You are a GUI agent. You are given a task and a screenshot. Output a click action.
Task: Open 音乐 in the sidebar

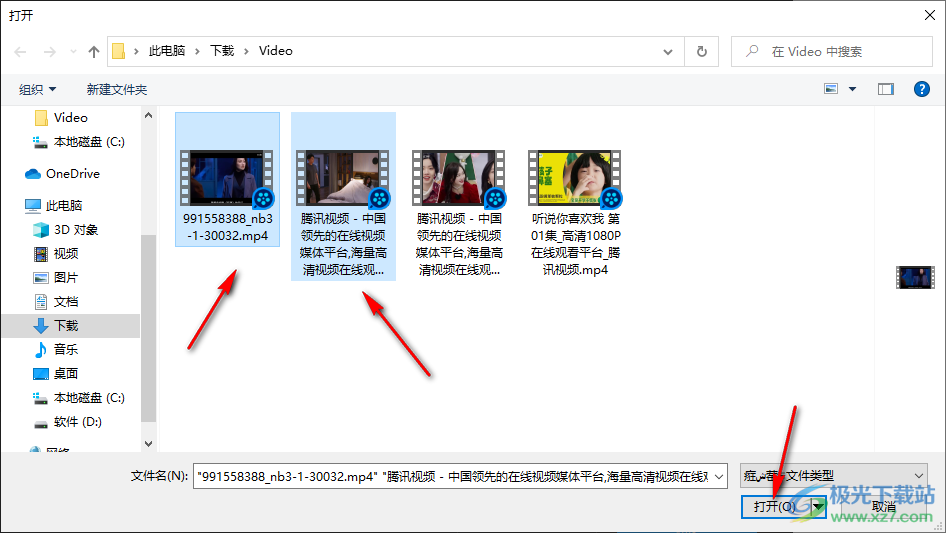[56, 349]
